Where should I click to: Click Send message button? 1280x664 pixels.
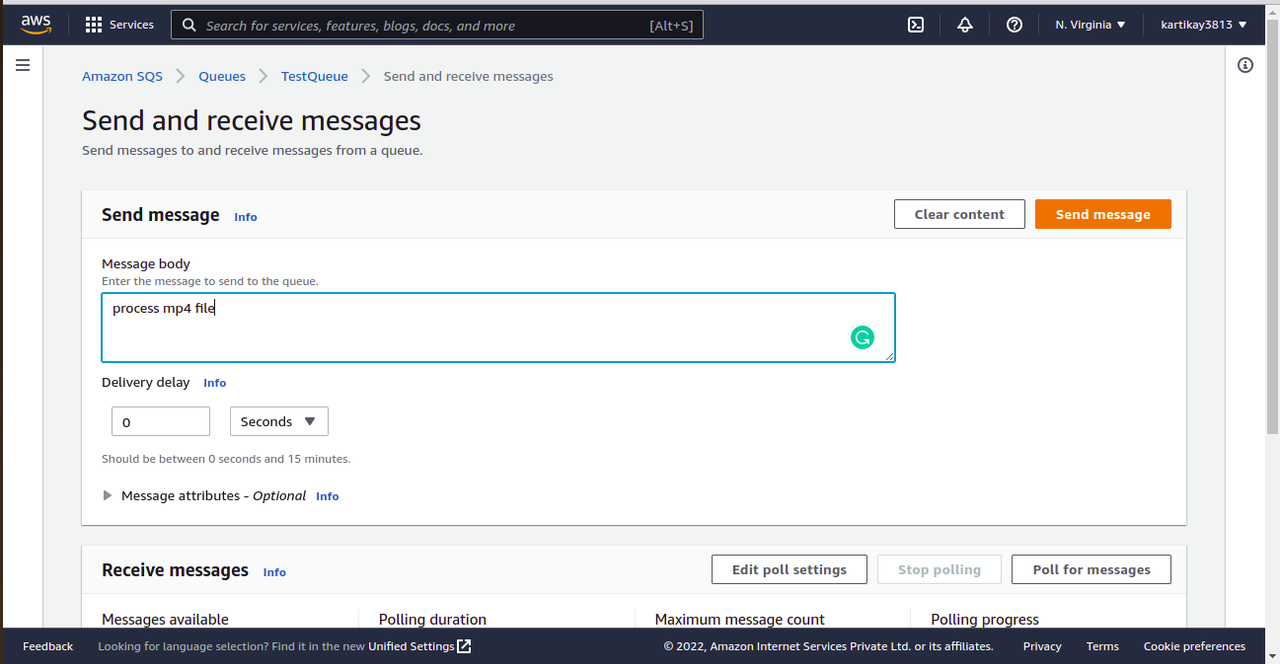click(1103, 214)
